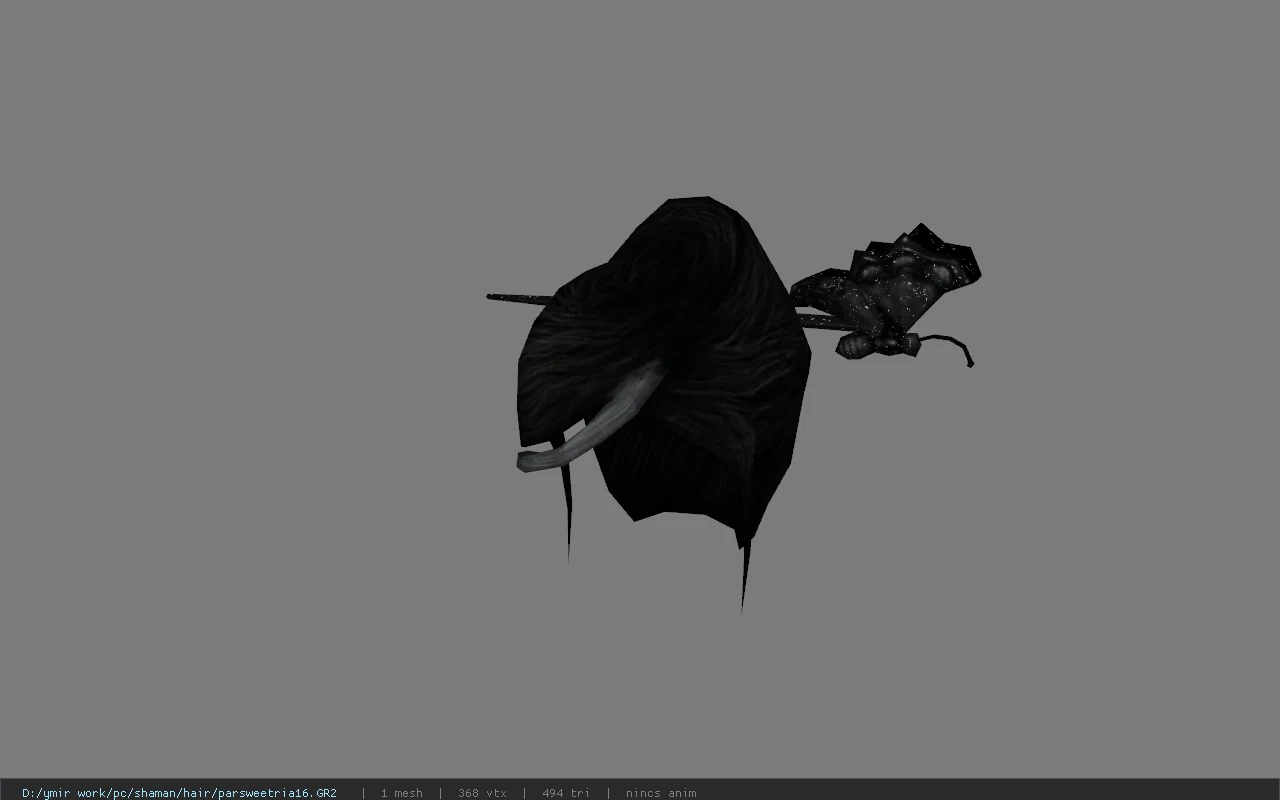
Task: Click the '1 mesh' status entry
Action: point(401,793)
